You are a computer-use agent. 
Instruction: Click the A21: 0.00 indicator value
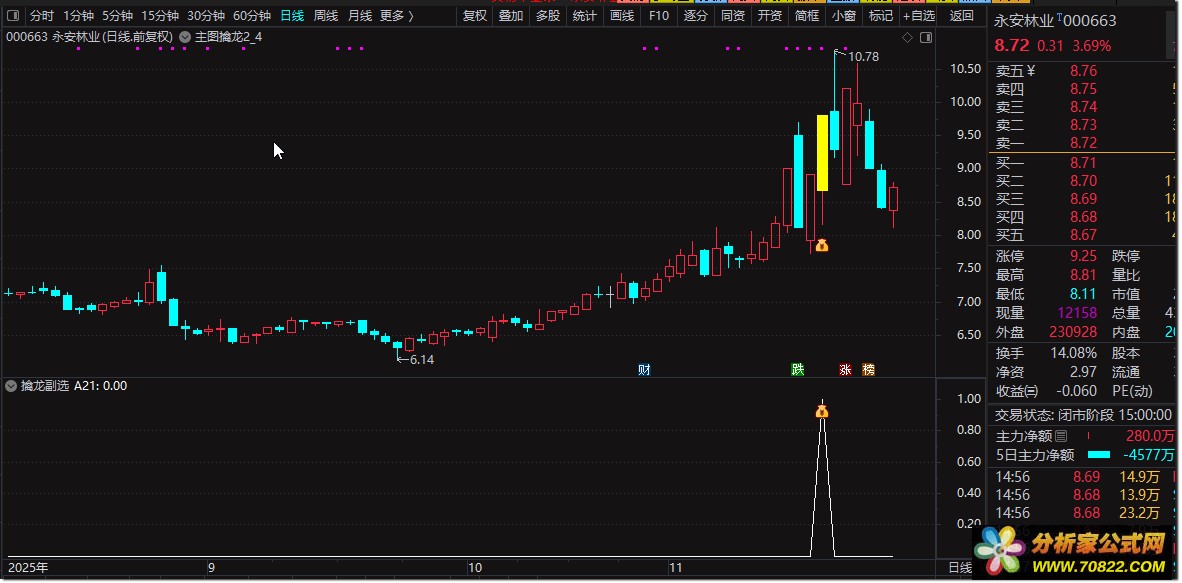click(x=100, y=385)
